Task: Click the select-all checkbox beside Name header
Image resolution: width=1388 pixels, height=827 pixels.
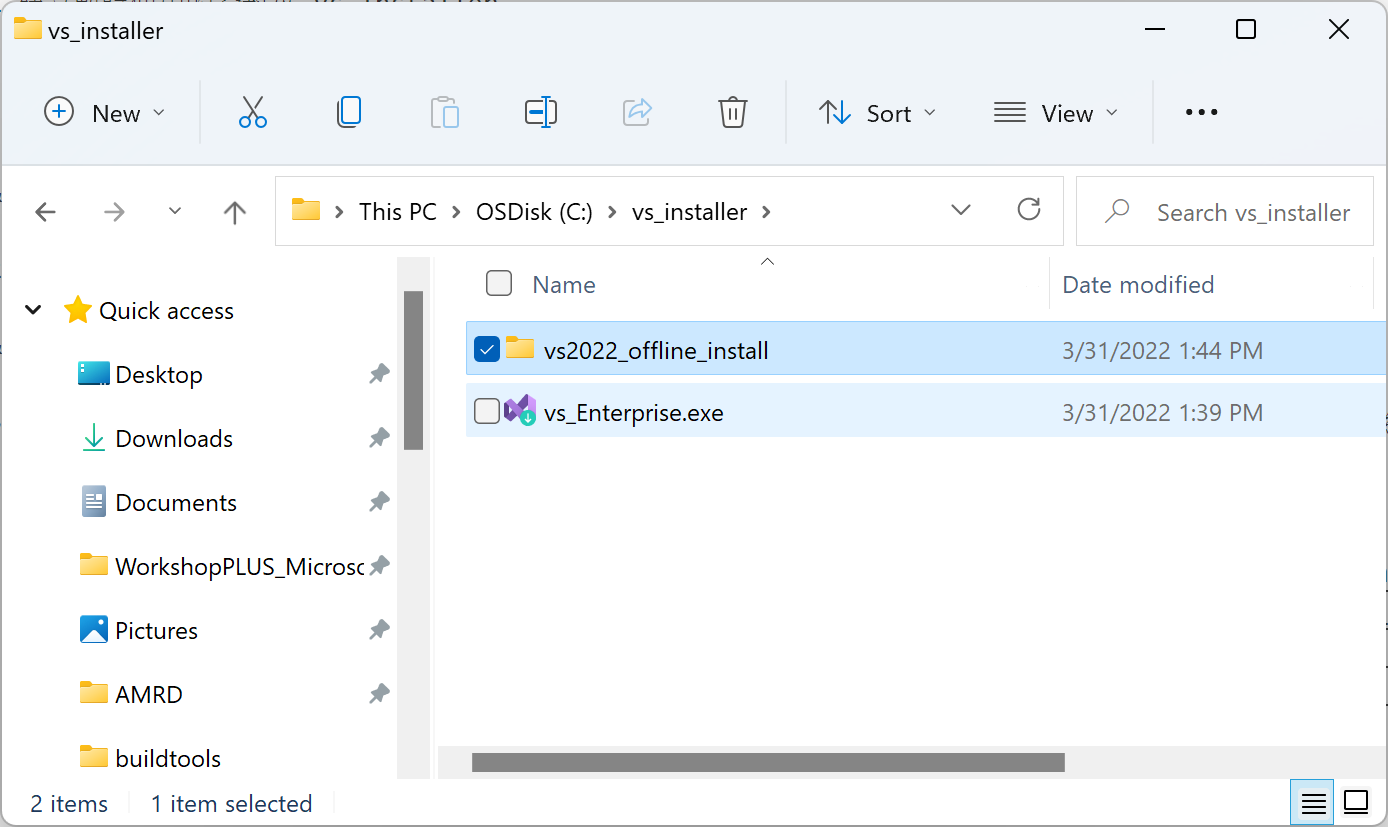Action: click(x=498, y=283)
